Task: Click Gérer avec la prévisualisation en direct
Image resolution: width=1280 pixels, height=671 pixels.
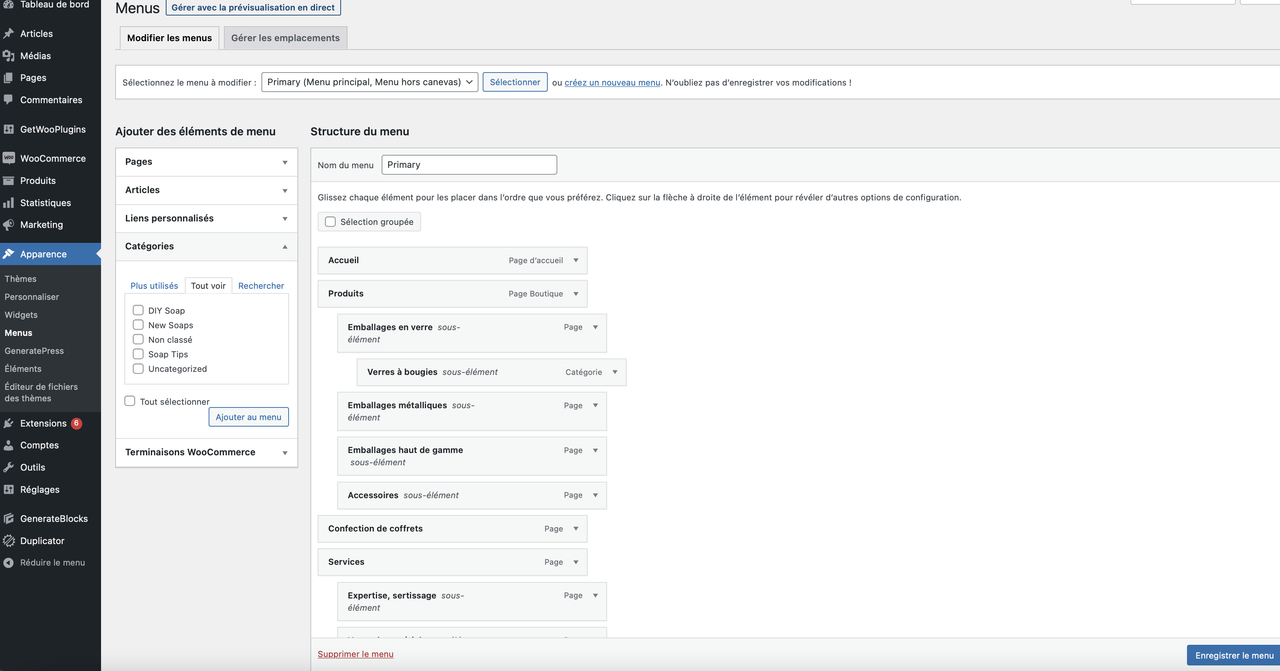Action: pyautogui.click(x=253, y=7)
